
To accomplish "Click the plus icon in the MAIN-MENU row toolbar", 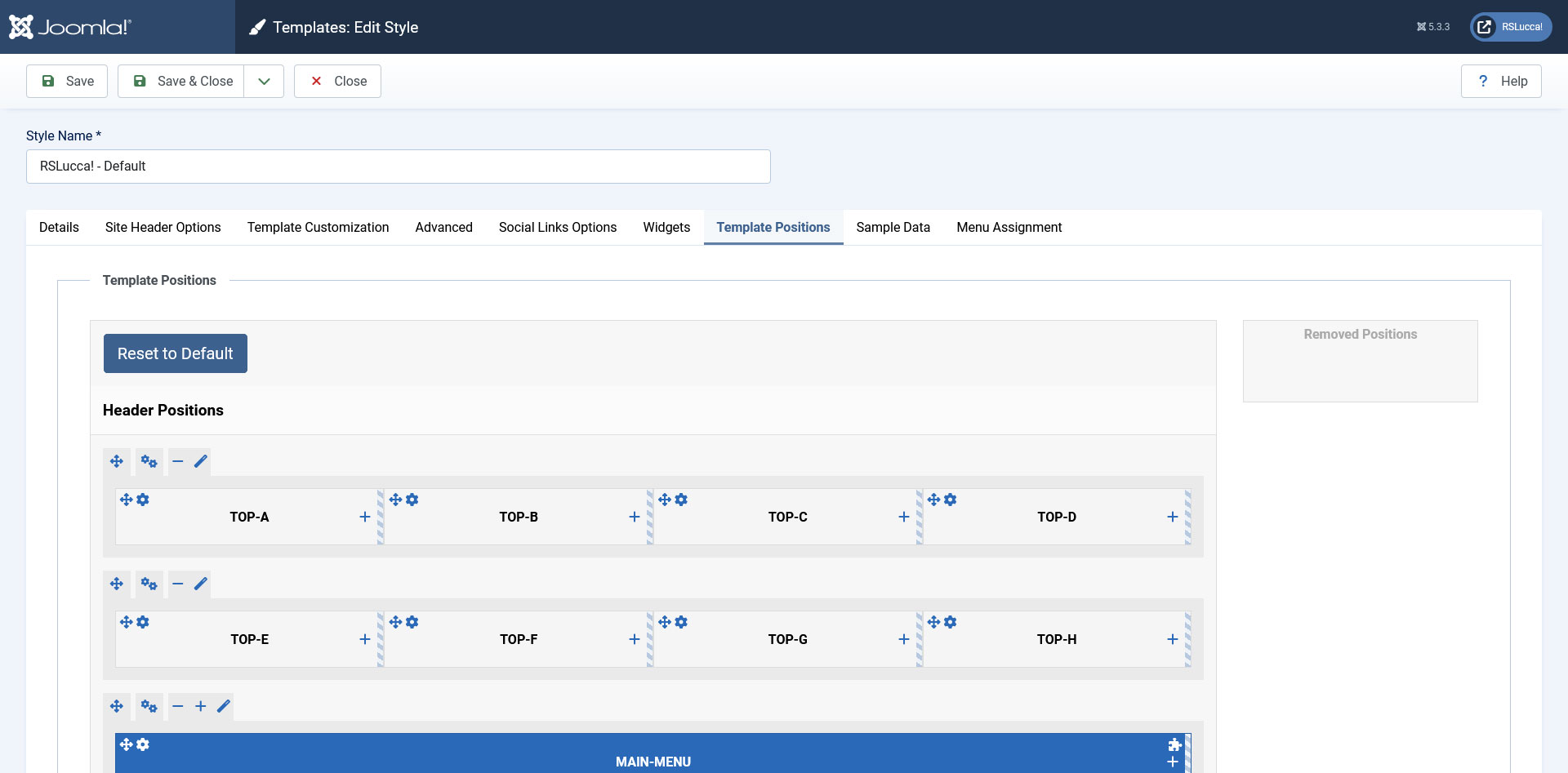I will pos(201,706).
